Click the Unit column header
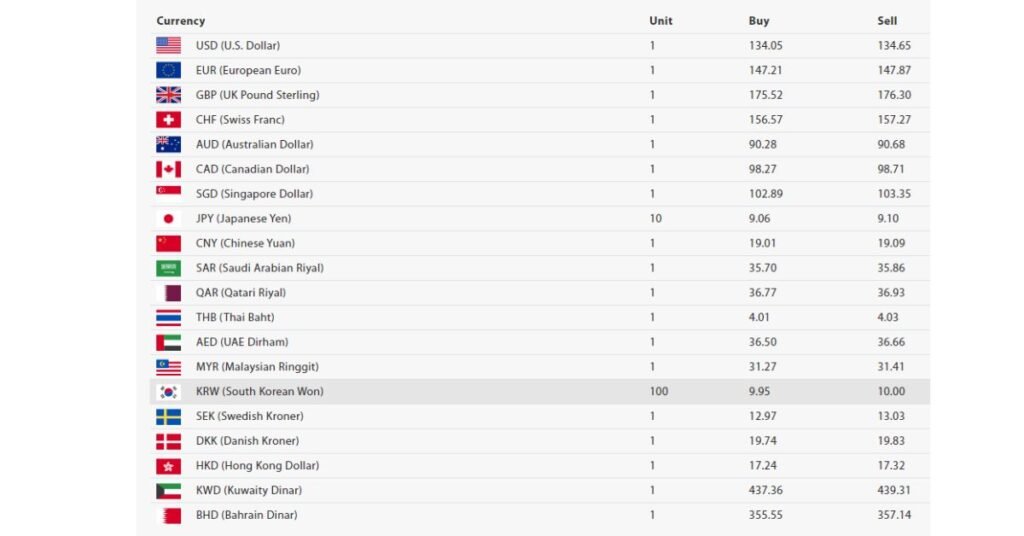This screenshot has width=1024, height=536. pos(660,20)
